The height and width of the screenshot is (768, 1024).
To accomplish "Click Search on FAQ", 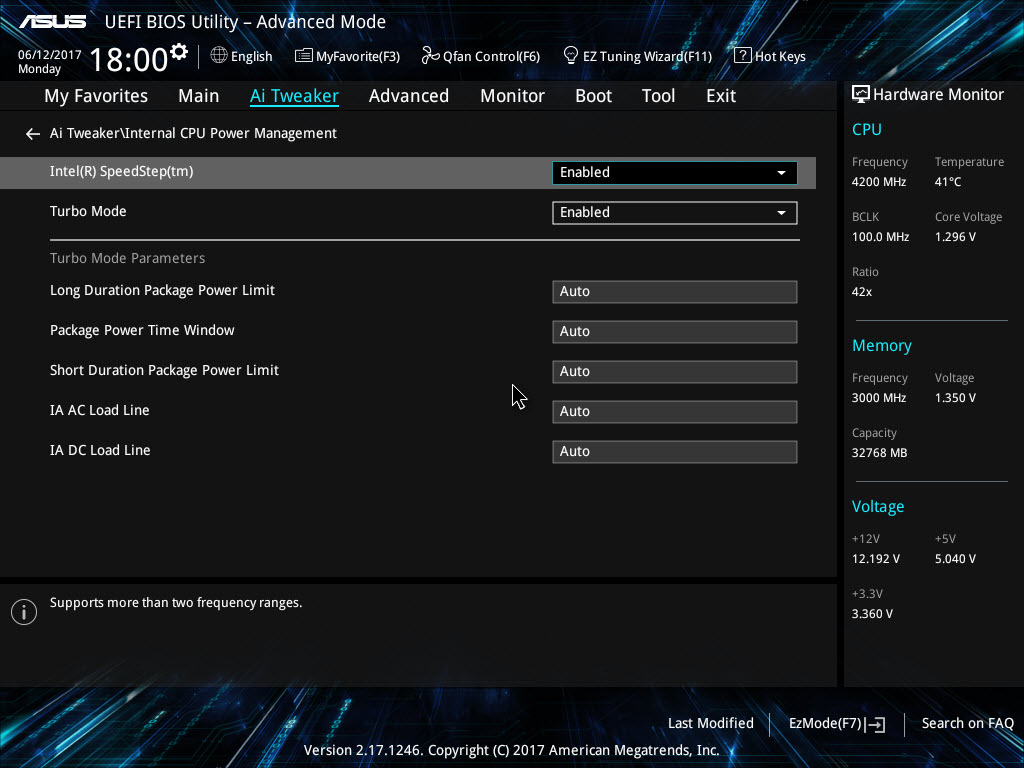I will 968,724.
